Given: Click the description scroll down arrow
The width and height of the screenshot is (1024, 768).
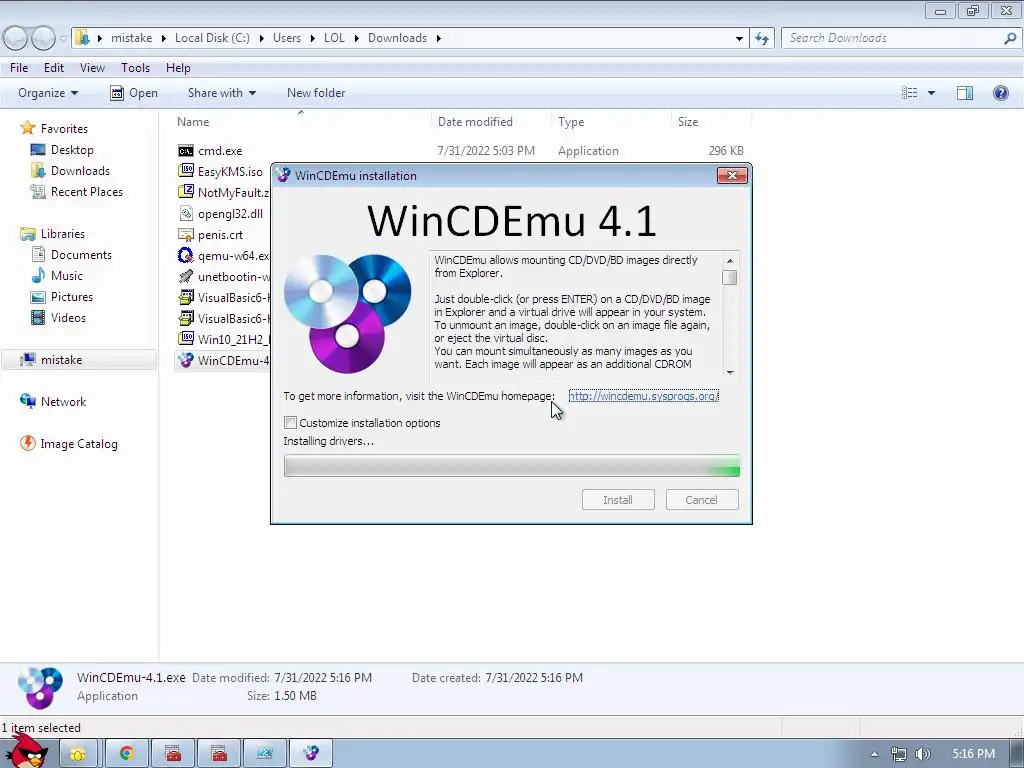Looking at the screenshot, I should (730, 372).
